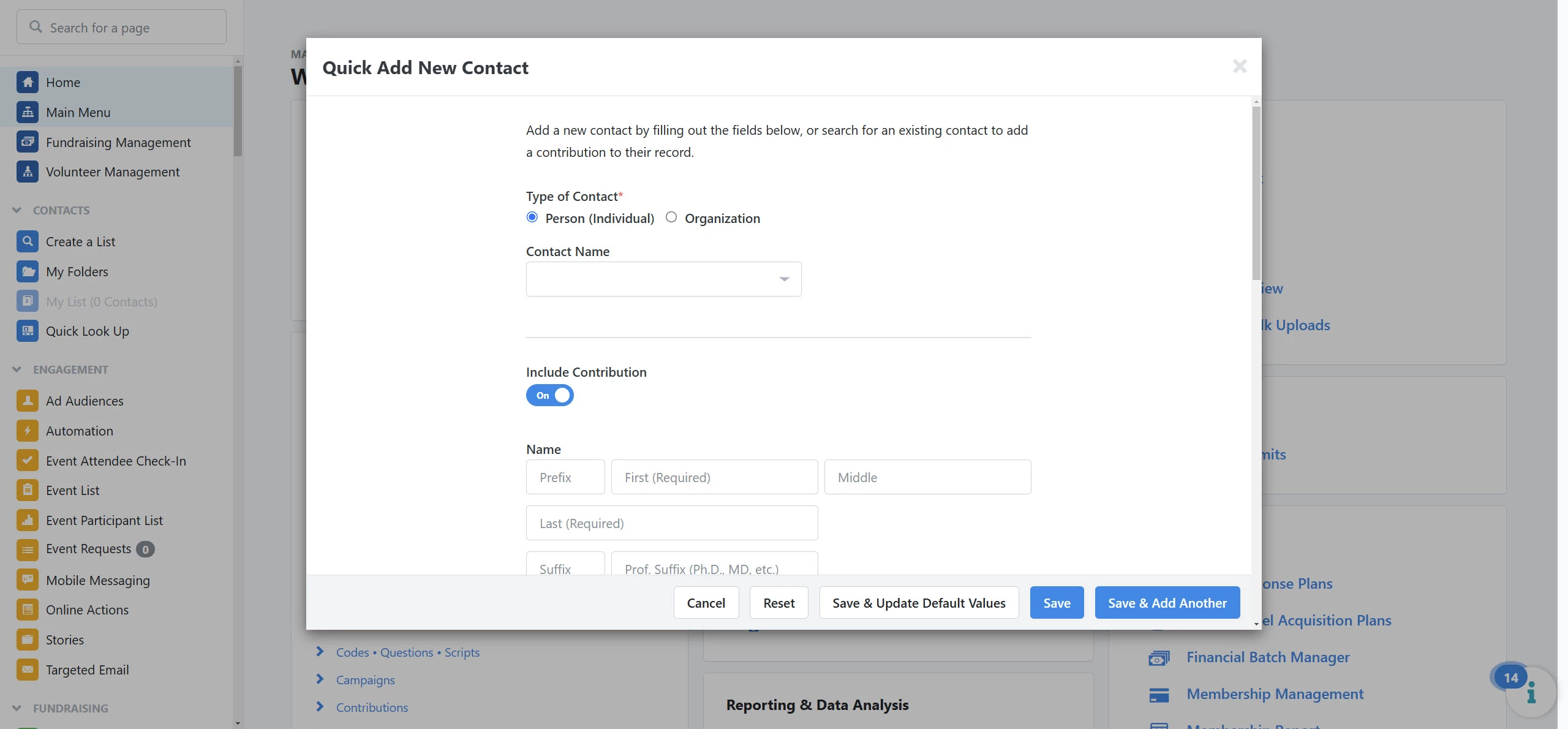Open Quick Look Up menu item
Screen dimensions: 1568x729
point(88,331)
